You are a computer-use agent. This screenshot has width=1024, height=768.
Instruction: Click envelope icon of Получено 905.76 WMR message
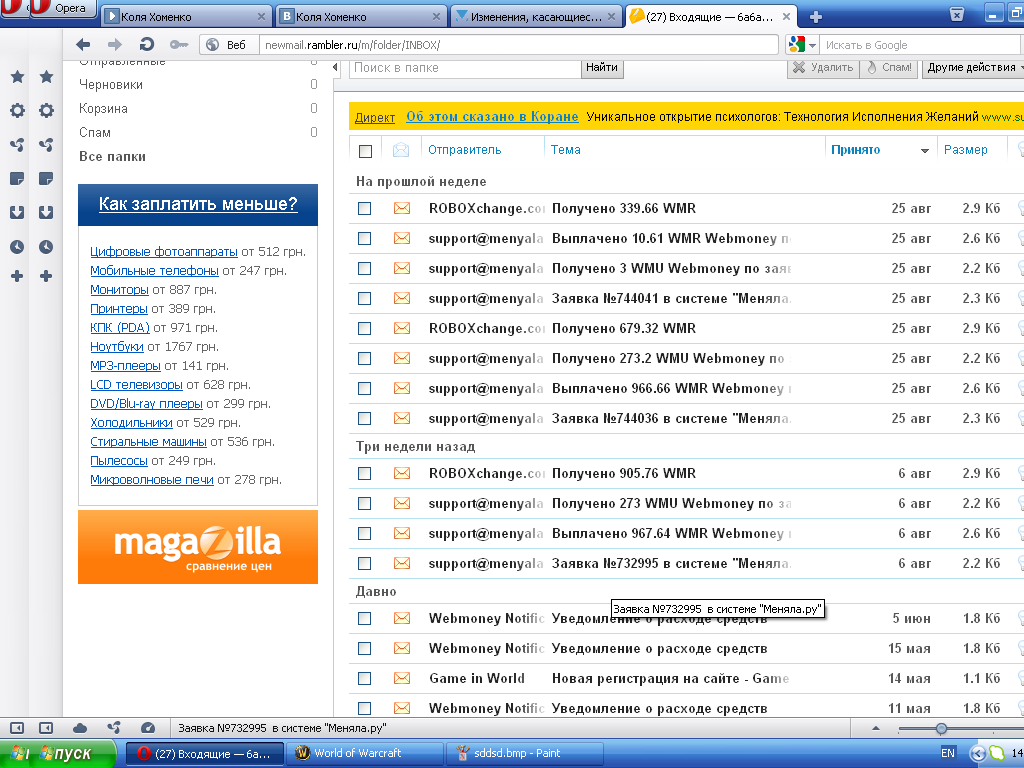(x=402, y=473)
